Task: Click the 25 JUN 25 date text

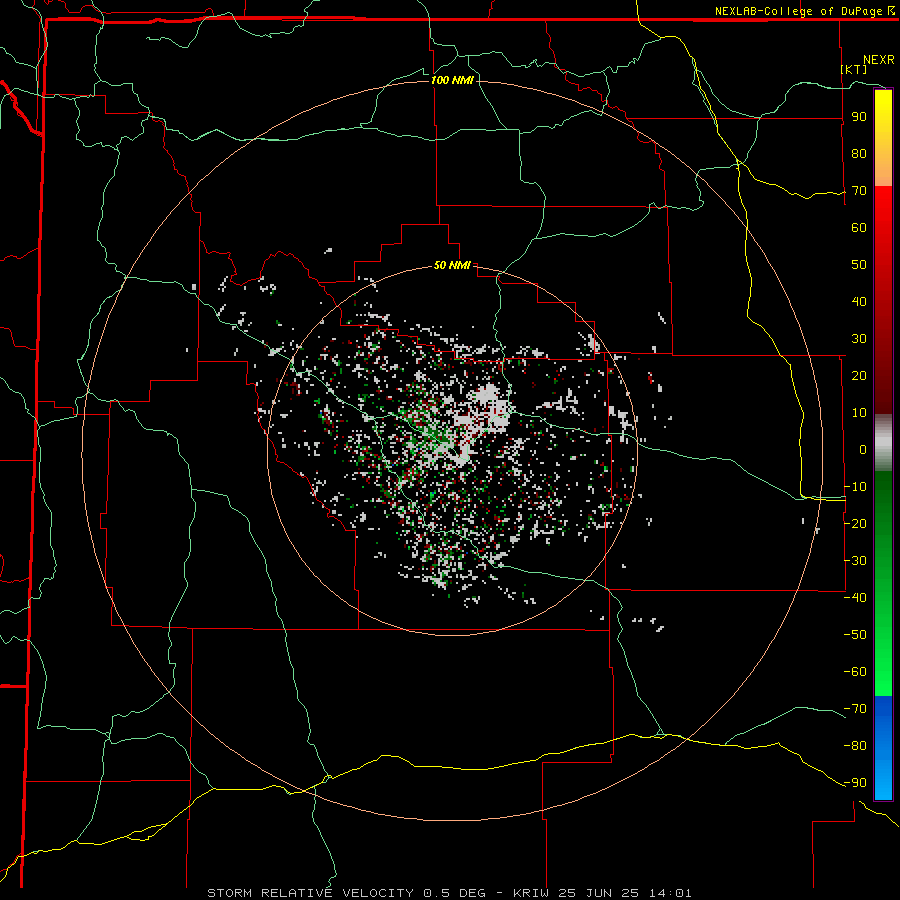Action: [x=601, y=893]
